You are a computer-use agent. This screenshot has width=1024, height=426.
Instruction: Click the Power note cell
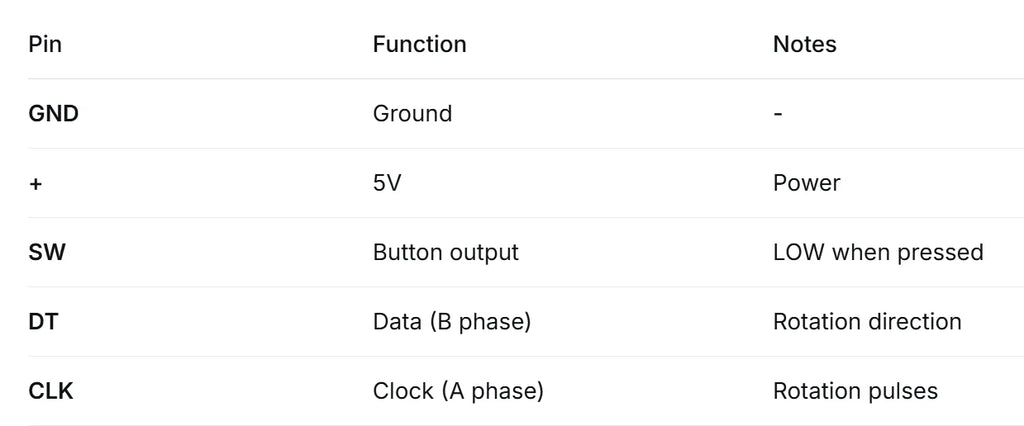tap(807, 183)
